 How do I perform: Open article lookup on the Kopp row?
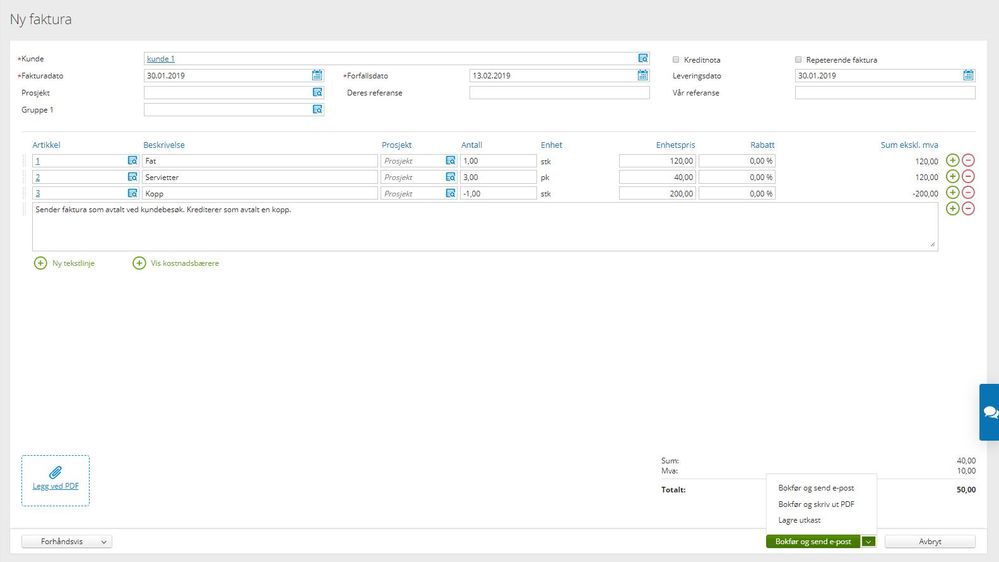coord(133,193)
